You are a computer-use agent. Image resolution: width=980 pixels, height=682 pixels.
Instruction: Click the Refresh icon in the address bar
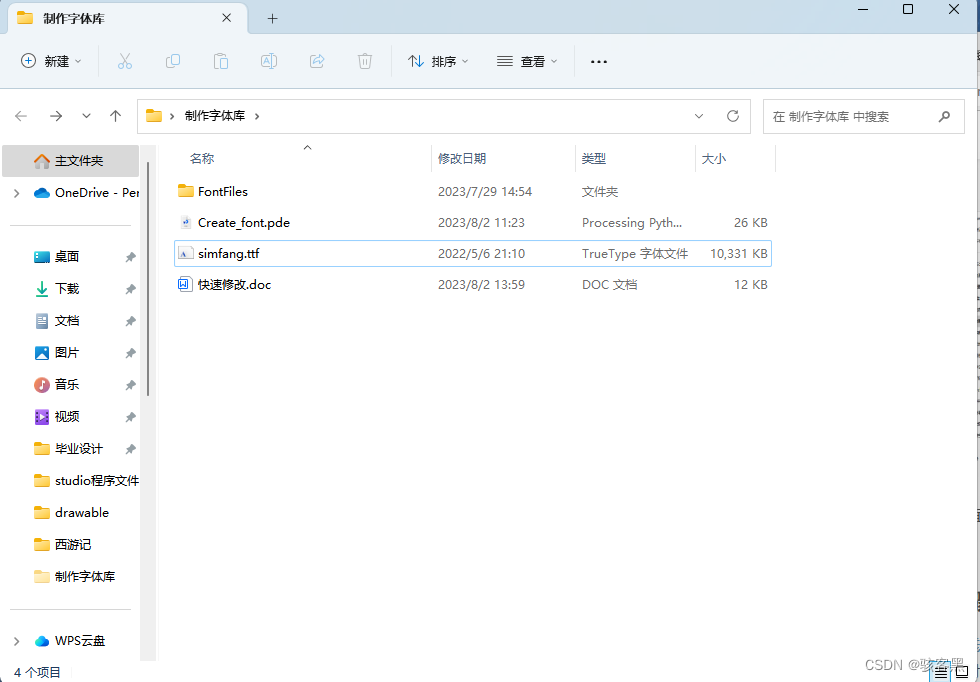click(733, 116)
